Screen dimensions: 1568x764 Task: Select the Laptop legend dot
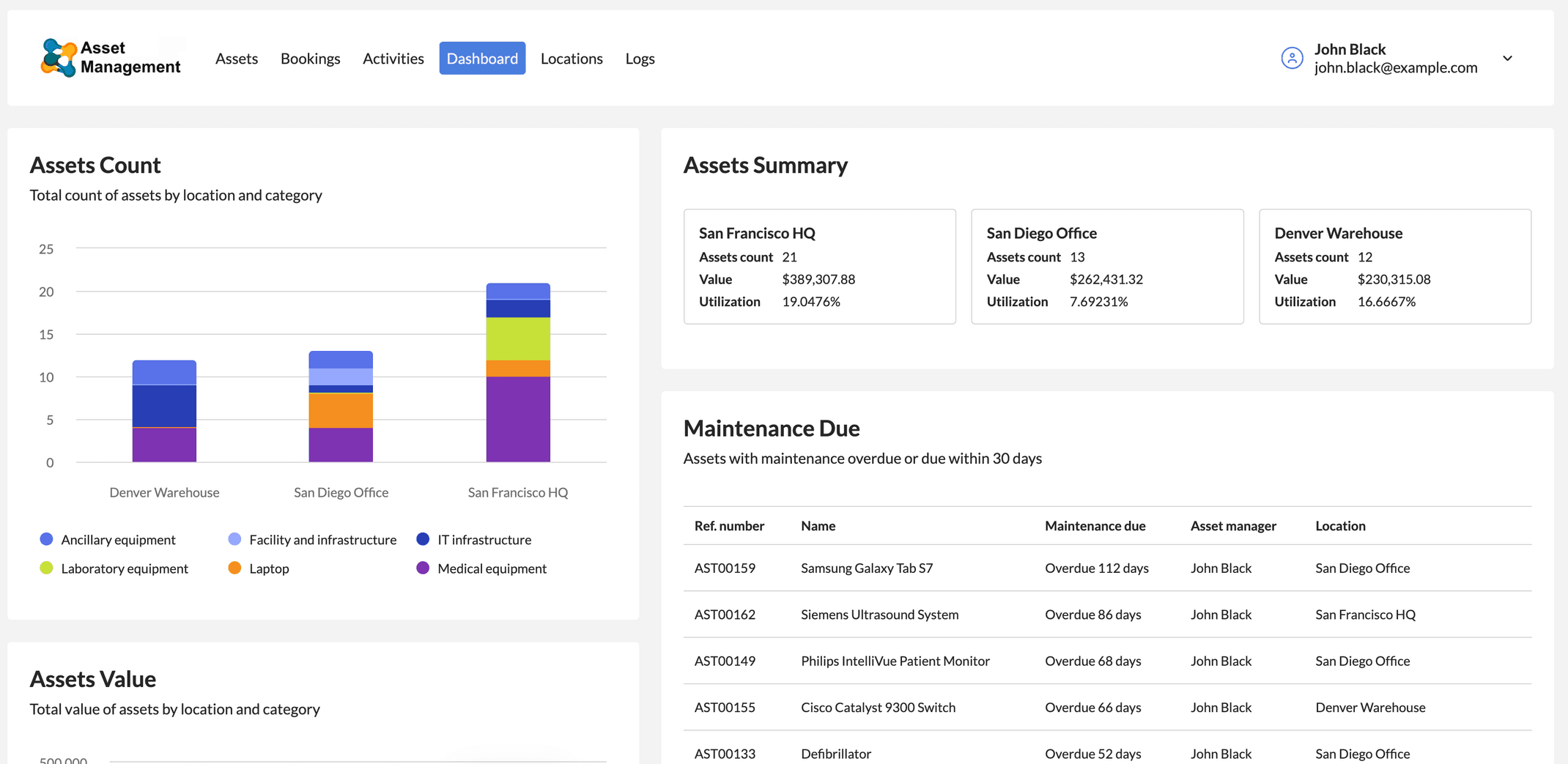pos(234,568)
